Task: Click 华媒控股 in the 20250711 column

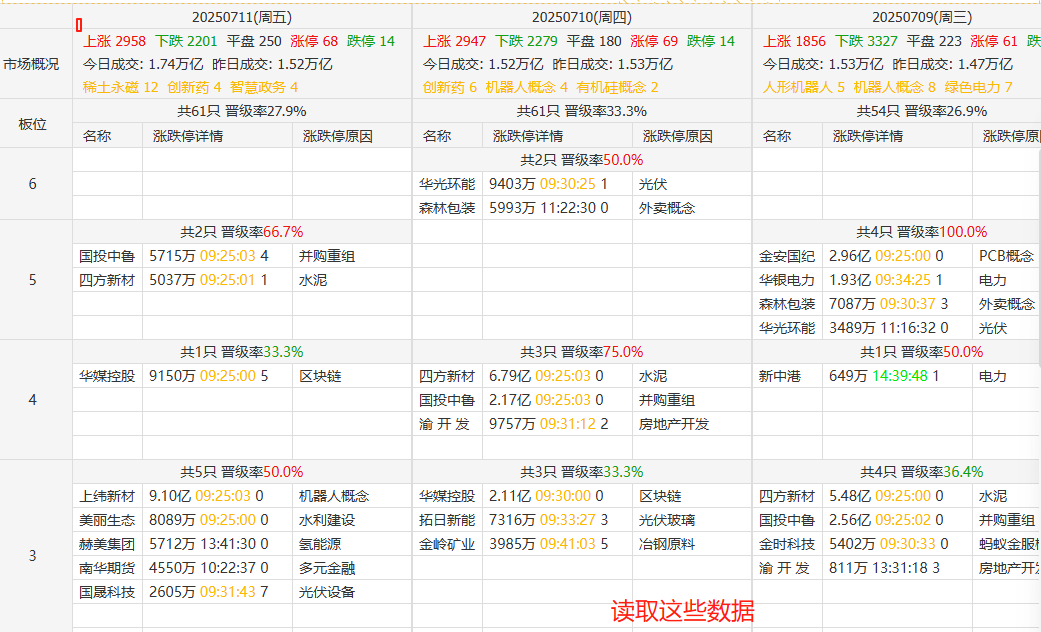Action: (107, 376)
